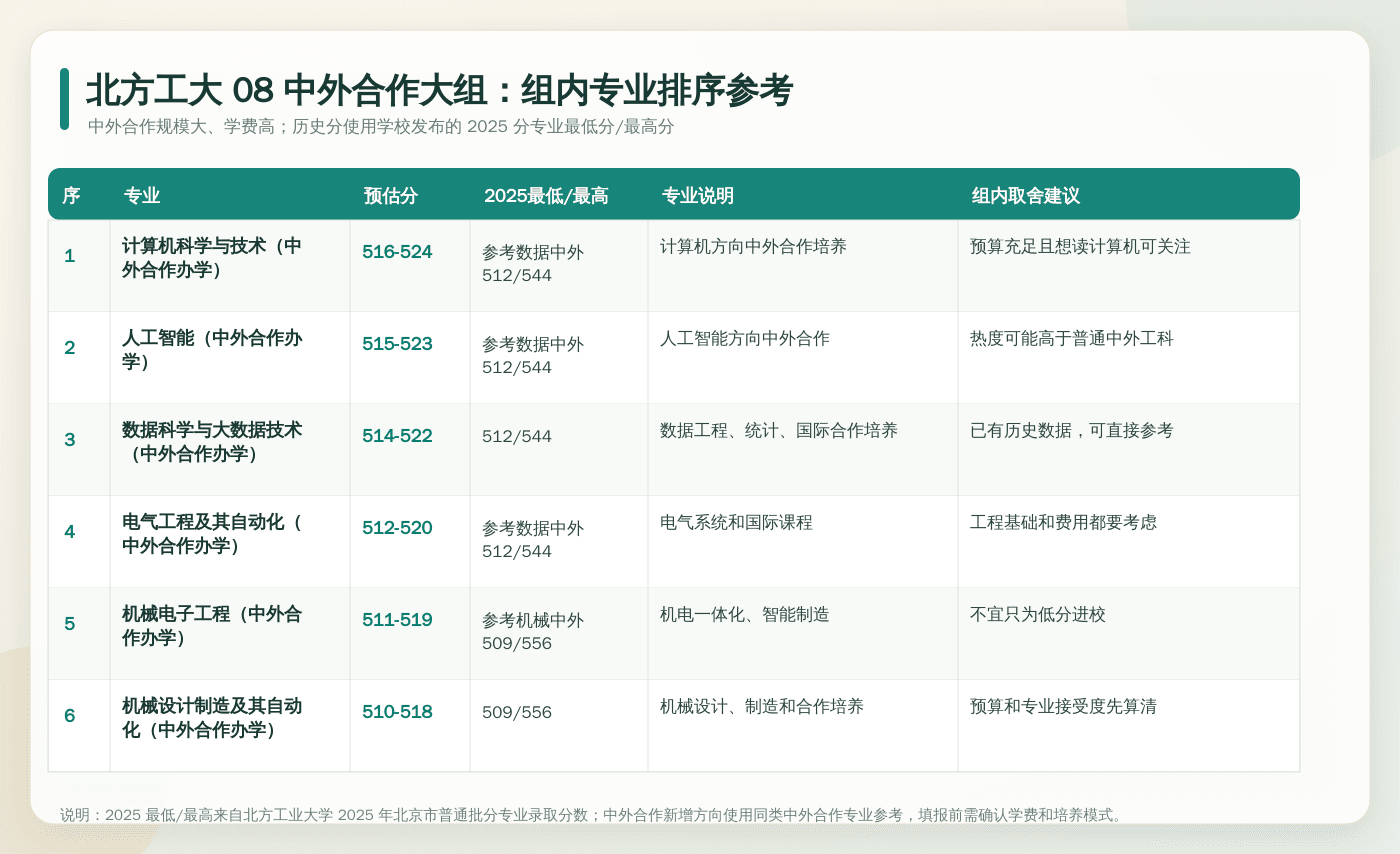Select 计算机科学与技术（中外合作办学） cell
Screen dimensions: 1400x854
pos(230,266)
